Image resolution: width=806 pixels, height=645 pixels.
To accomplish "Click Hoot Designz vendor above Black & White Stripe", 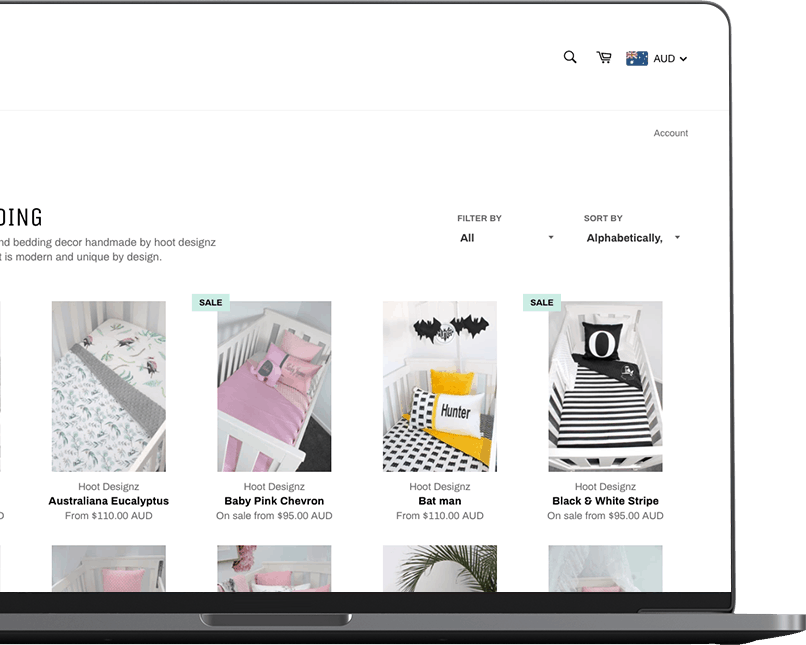I will click(x=605, y=487).
